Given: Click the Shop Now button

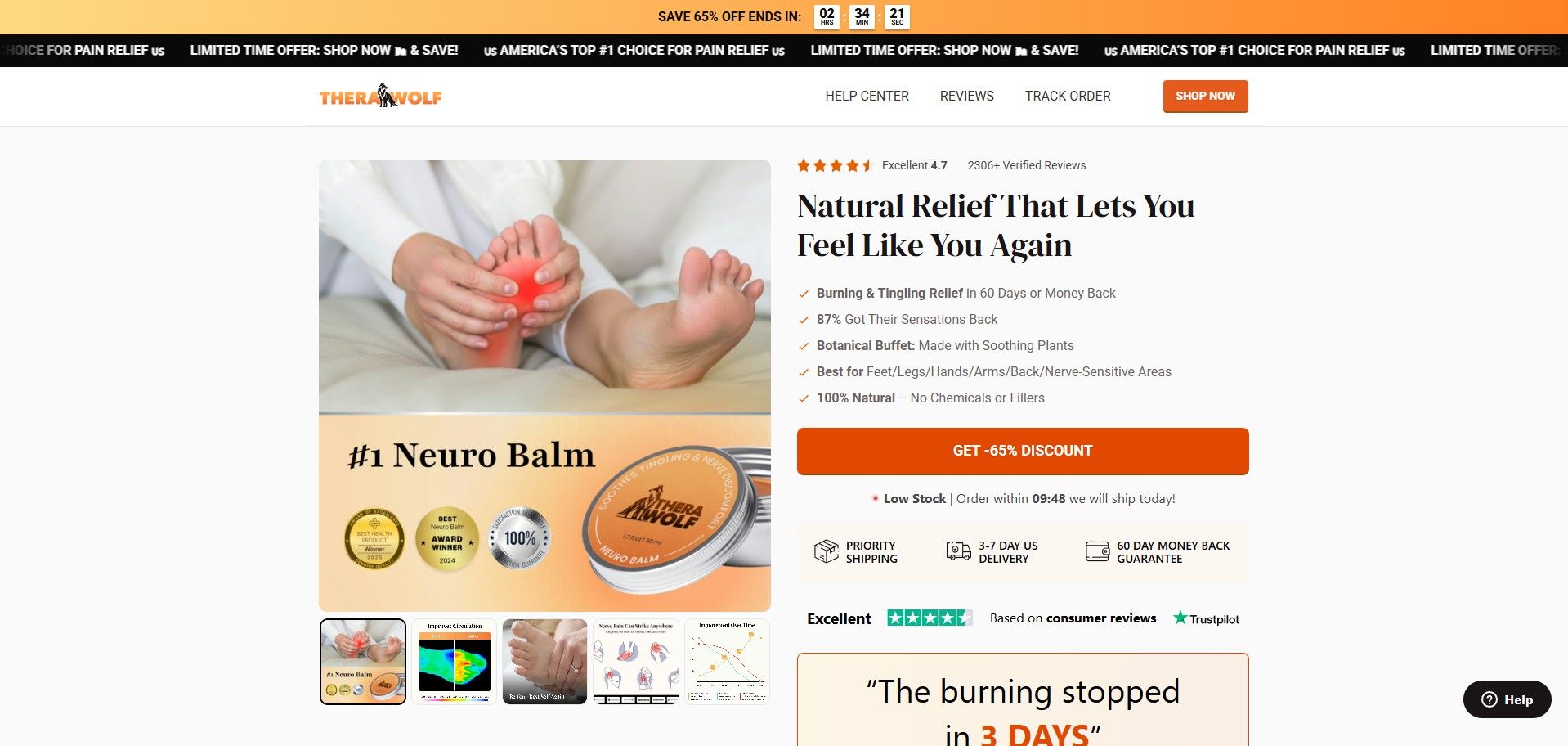Looking at the screenshot, I should [1205, 96].
